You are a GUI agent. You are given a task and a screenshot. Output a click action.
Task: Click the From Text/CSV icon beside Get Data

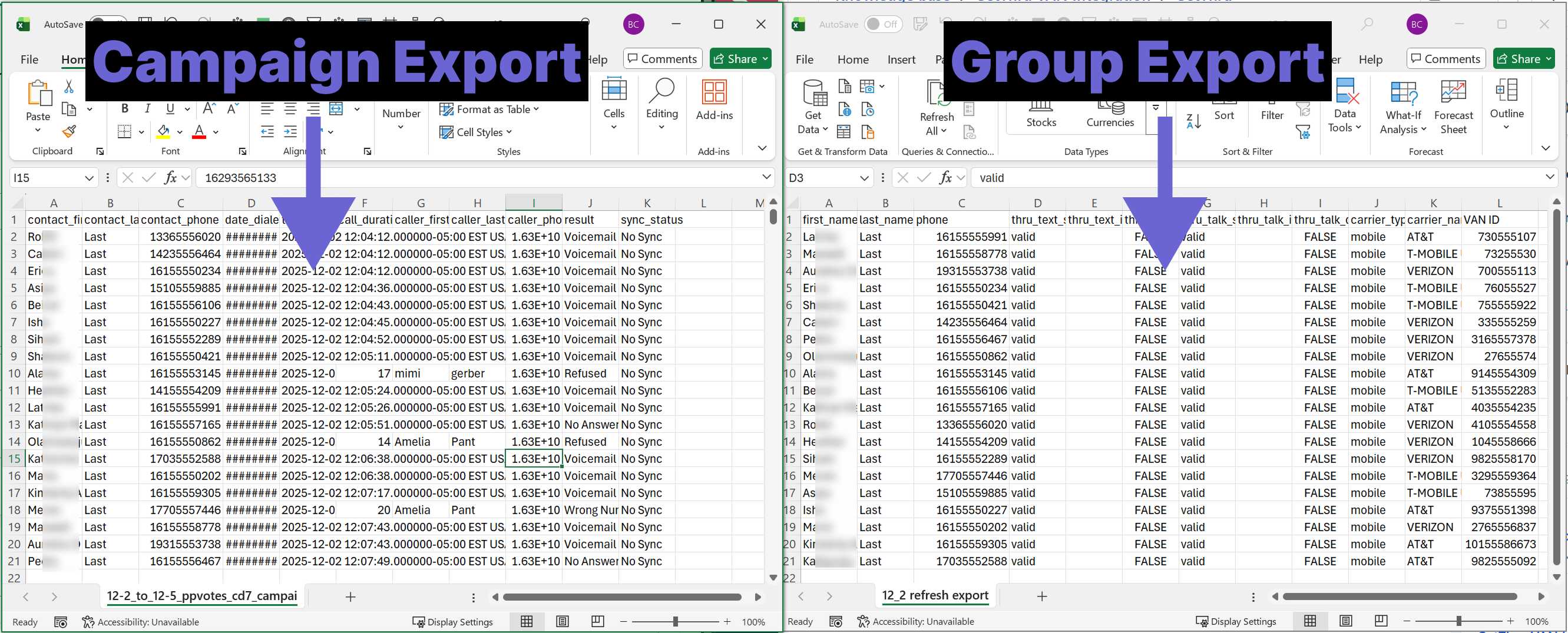pos(845,87)
